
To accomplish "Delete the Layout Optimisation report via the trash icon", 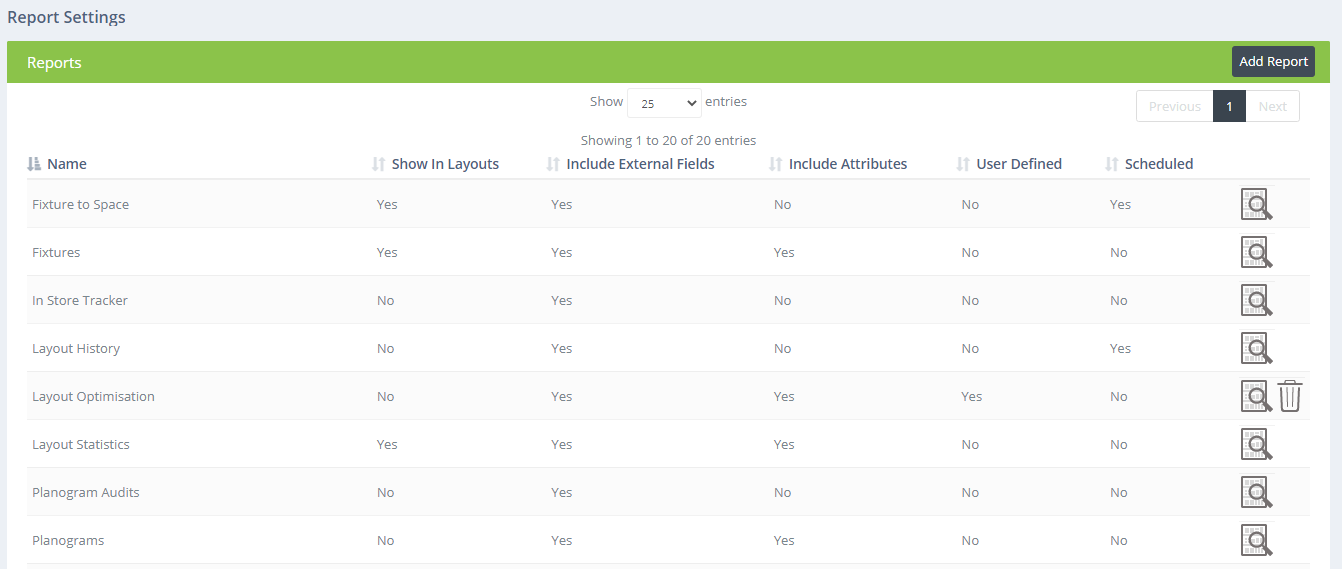I will tap(1290, 396).
